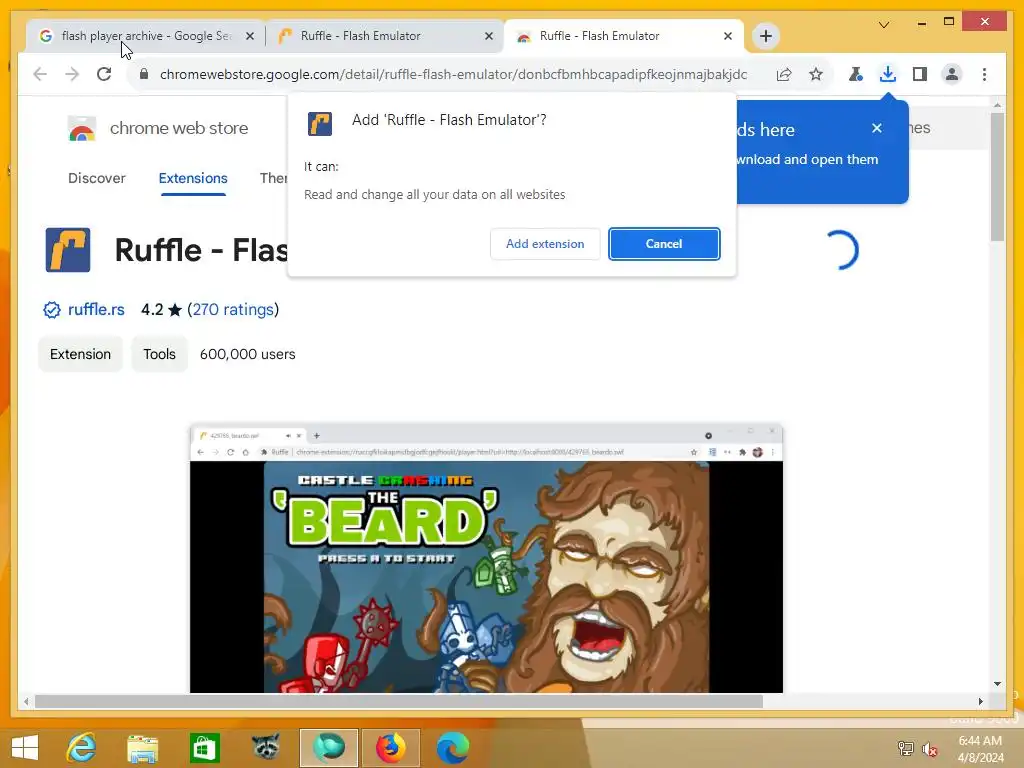Viewport: 1024px width, 768px height.
Task: Click the Extension category chip
Action: pos(80,354)
